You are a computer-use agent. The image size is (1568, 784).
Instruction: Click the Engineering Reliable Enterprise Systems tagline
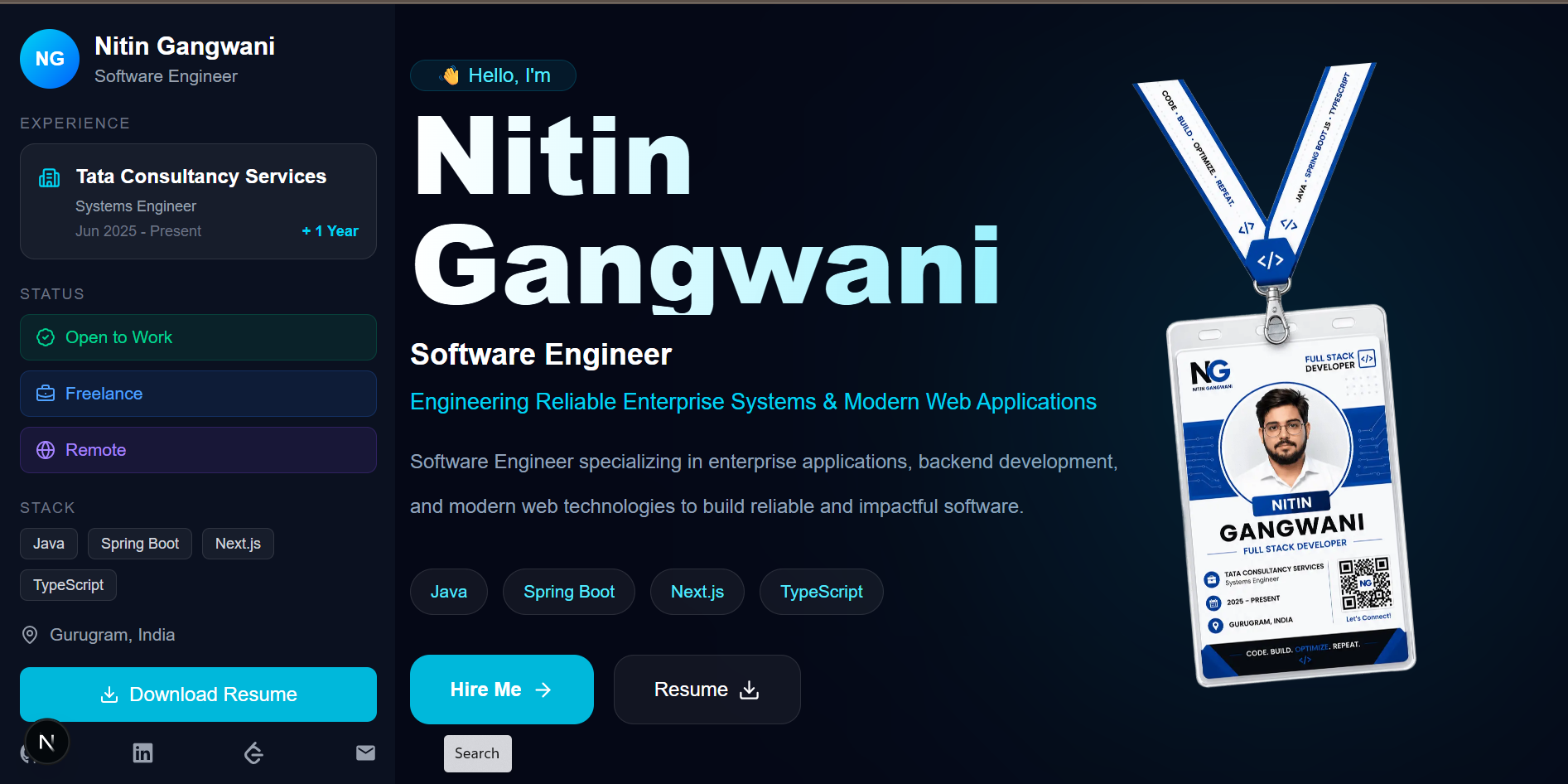click(x=754, y=402)
